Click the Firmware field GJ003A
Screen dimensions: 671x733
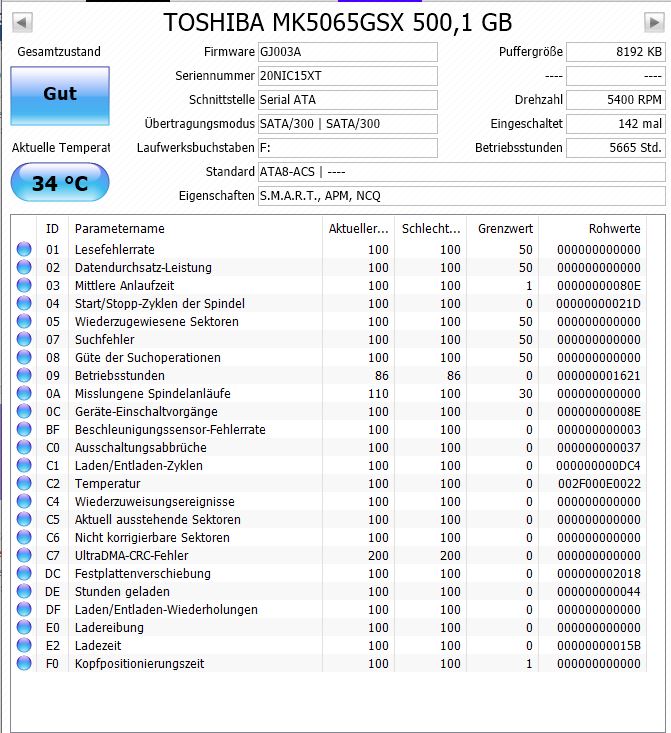[347, 52]
